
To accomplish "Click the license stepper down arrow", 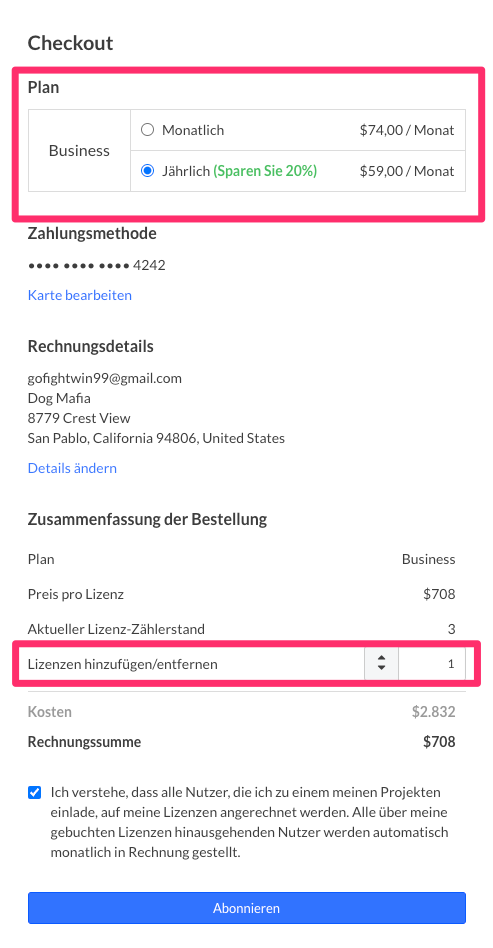I will pos(381,668).
